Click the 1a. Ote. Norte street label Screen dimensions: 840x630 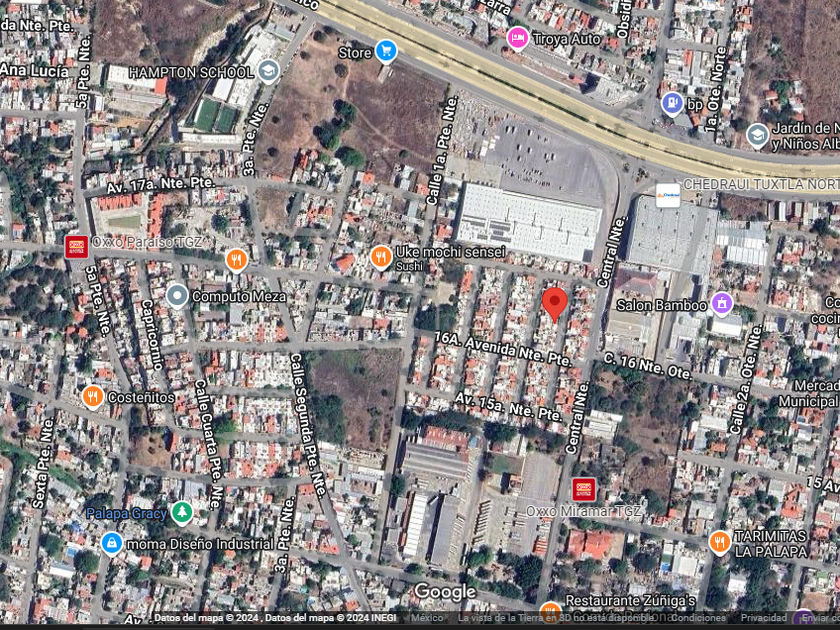point(716,89)
